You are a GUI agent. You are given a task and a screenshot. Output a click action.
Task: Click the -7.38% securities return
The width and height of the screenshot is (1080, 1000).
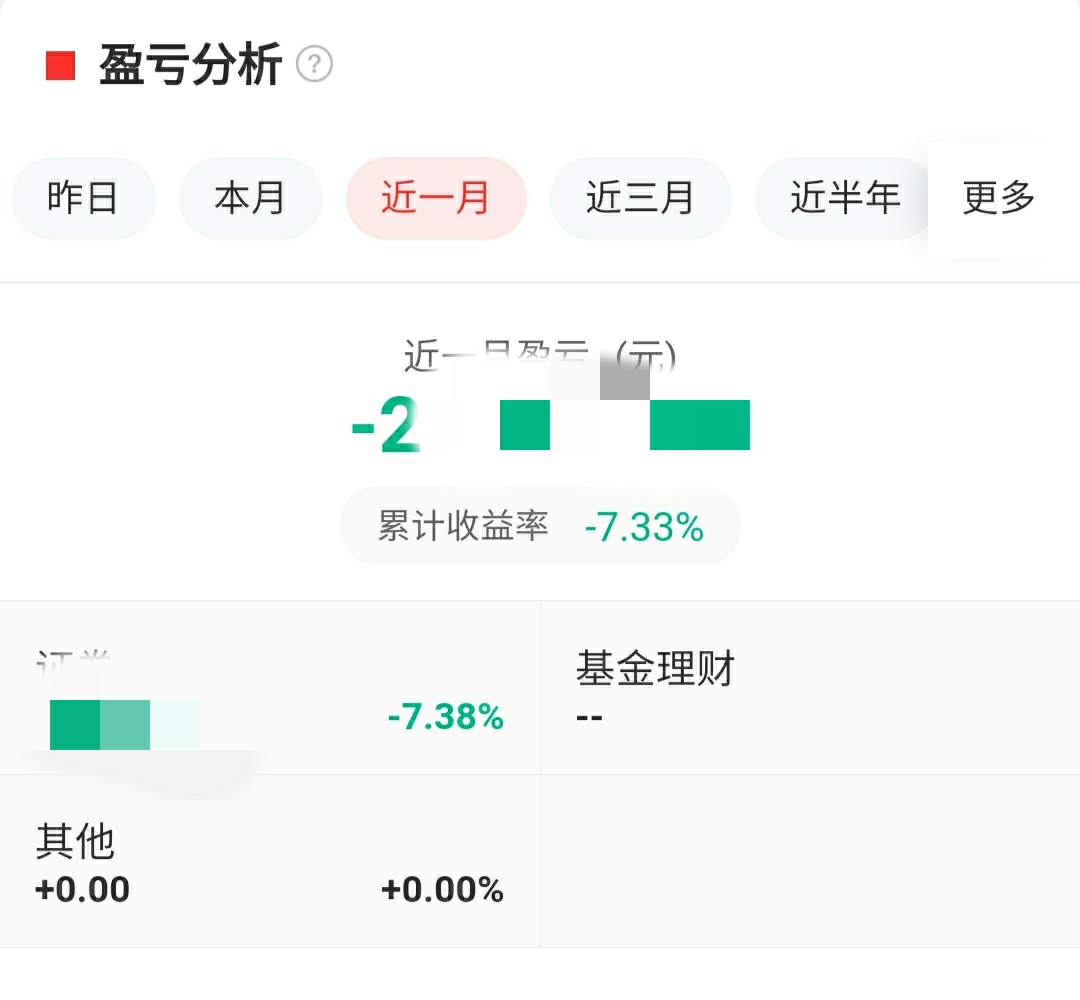(x=445, y=717)
